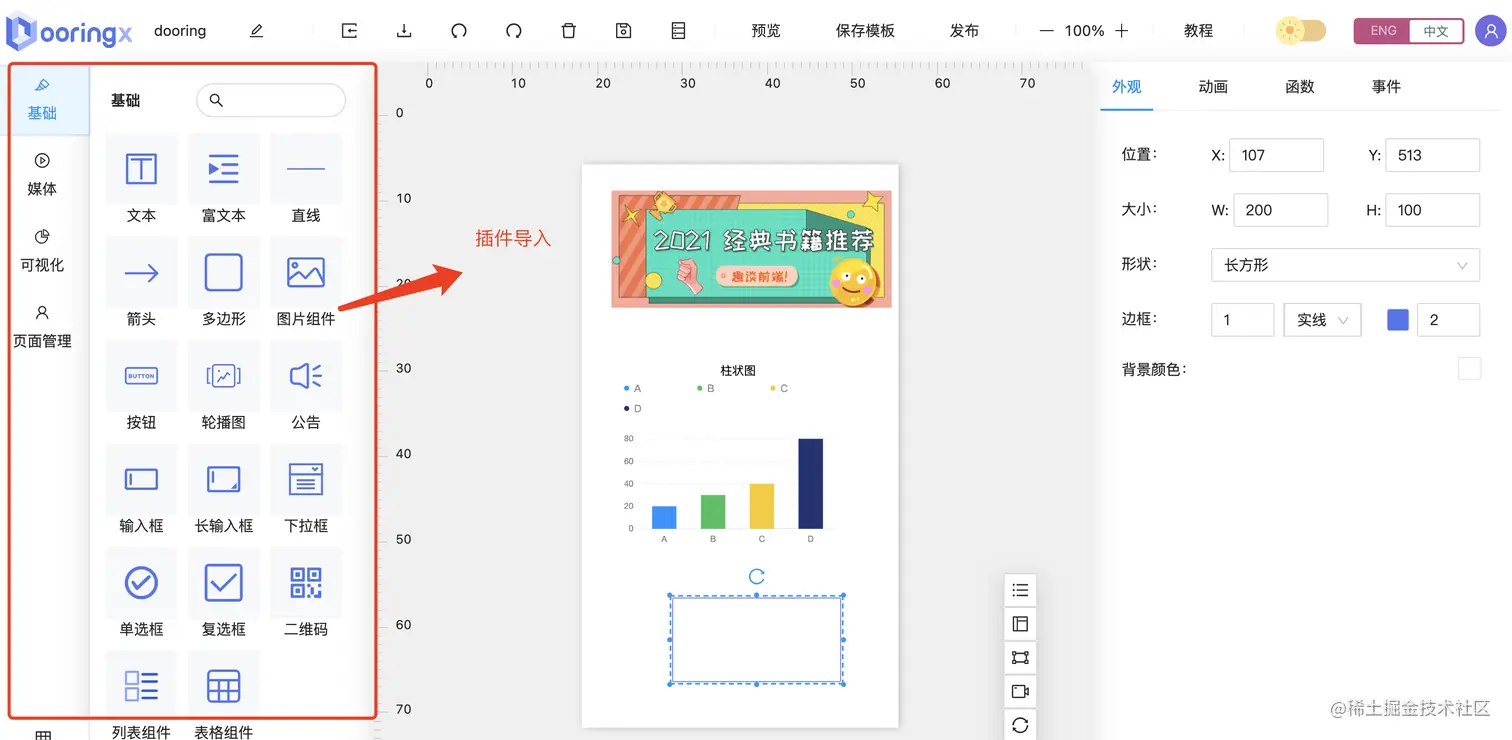Click the DooringX logo
1512x740 pixels.
(69, 32)
